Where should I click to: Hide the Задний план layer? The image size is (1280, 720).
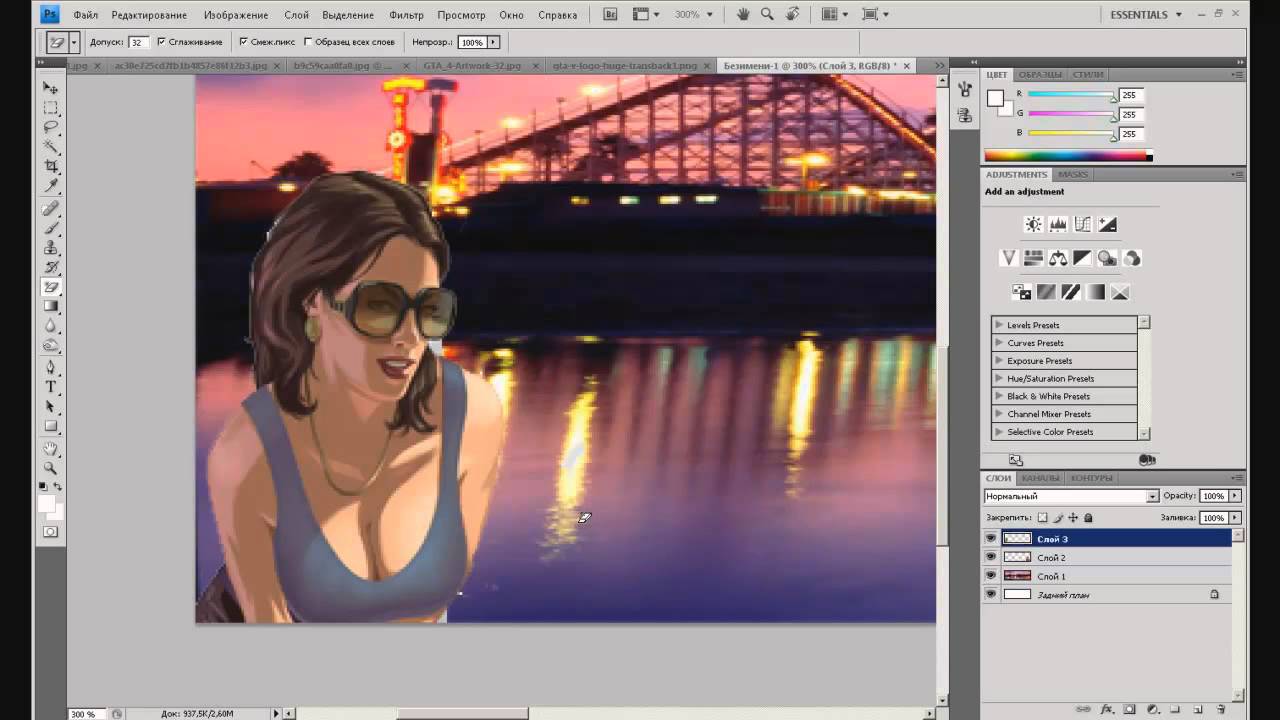click(x=991, y=594)
